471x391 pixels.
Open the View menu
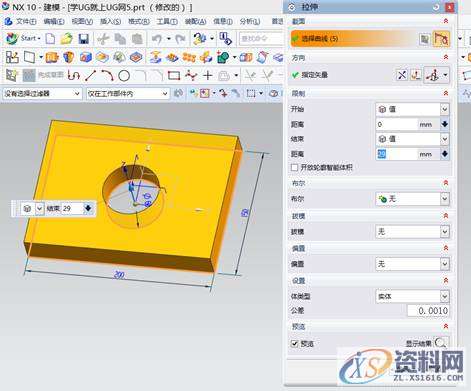point(82,22)
